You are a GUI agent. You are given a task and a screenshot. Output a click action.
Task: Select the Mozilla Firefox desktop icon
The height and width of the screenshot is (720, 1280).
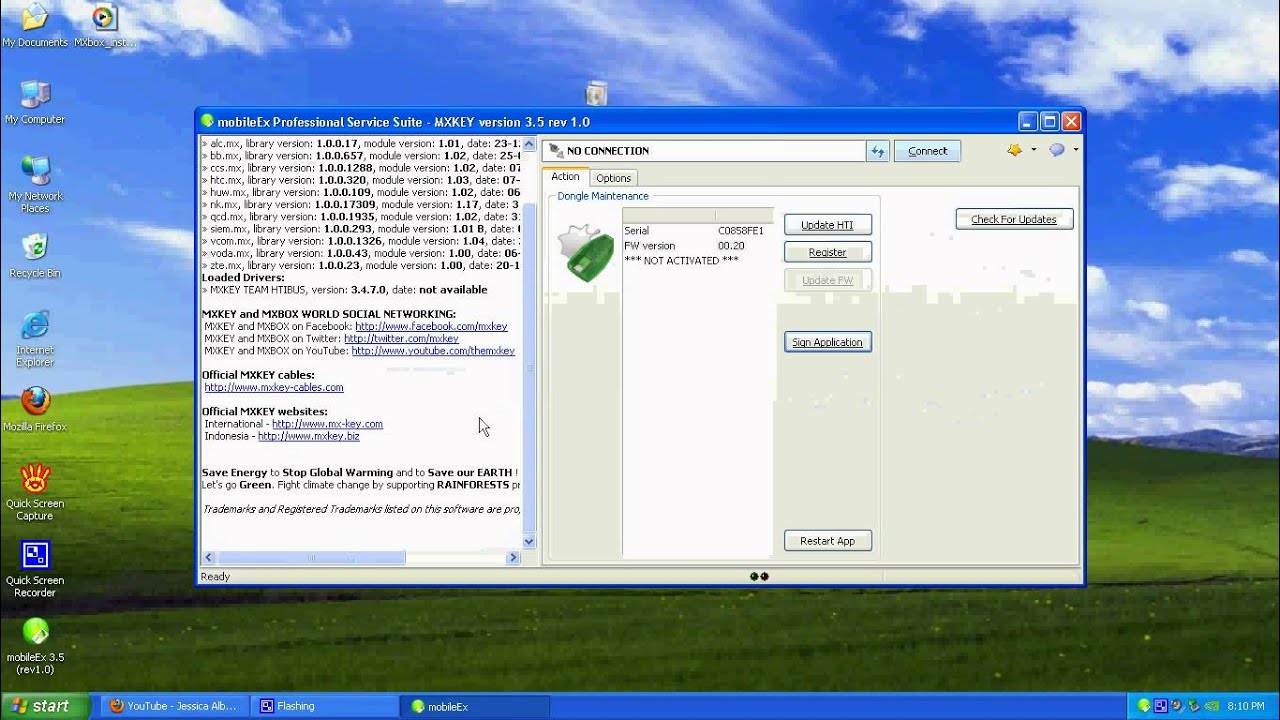pyautogui.click(x=35, y=410)
